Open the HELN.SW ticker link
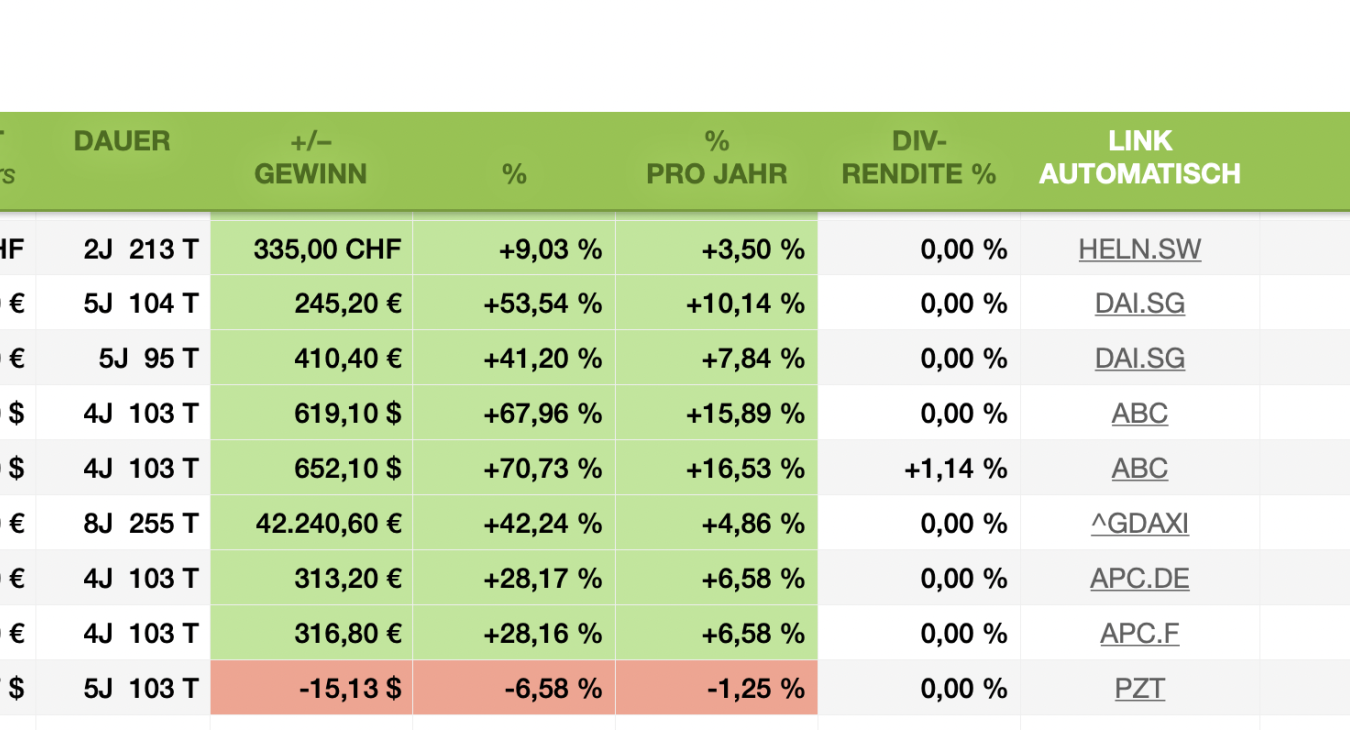Image resolution: width=1350 pixels, height=730 pixels. point(1140,249)
